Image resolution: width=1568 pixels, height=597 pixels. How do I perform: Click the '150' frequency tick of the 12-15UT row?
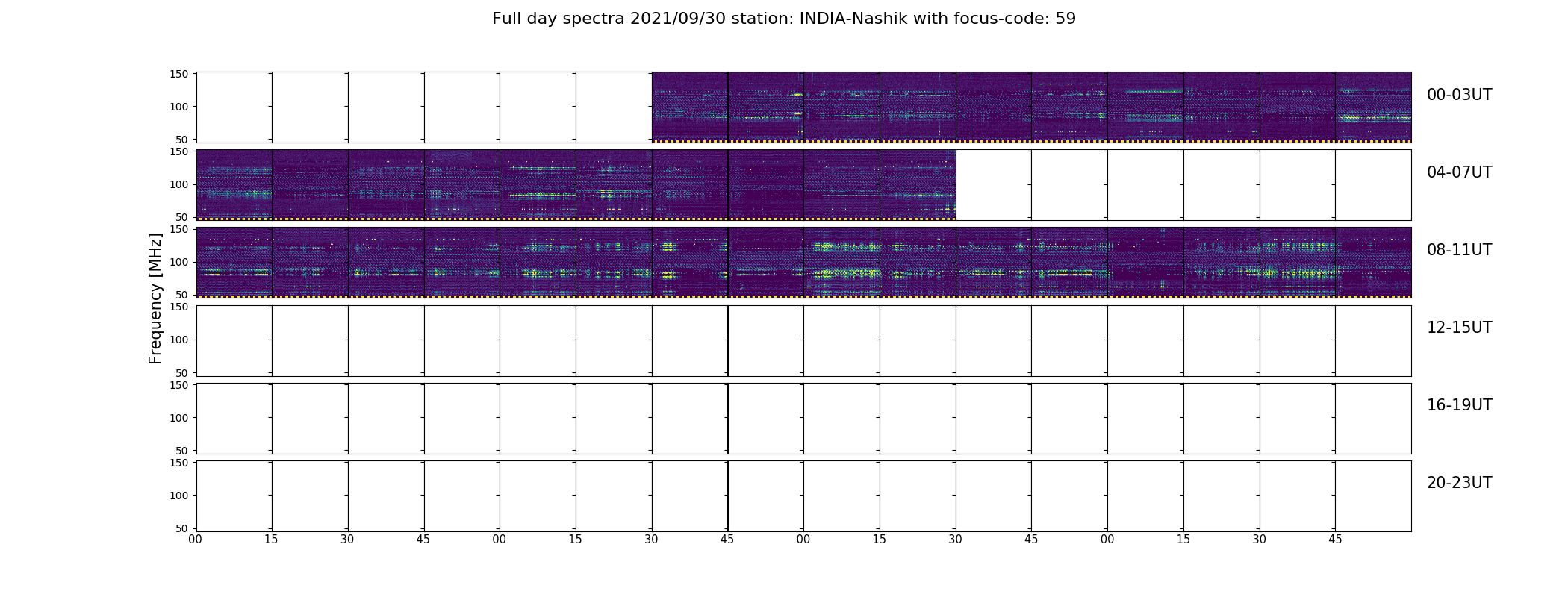tap(179, 307)
